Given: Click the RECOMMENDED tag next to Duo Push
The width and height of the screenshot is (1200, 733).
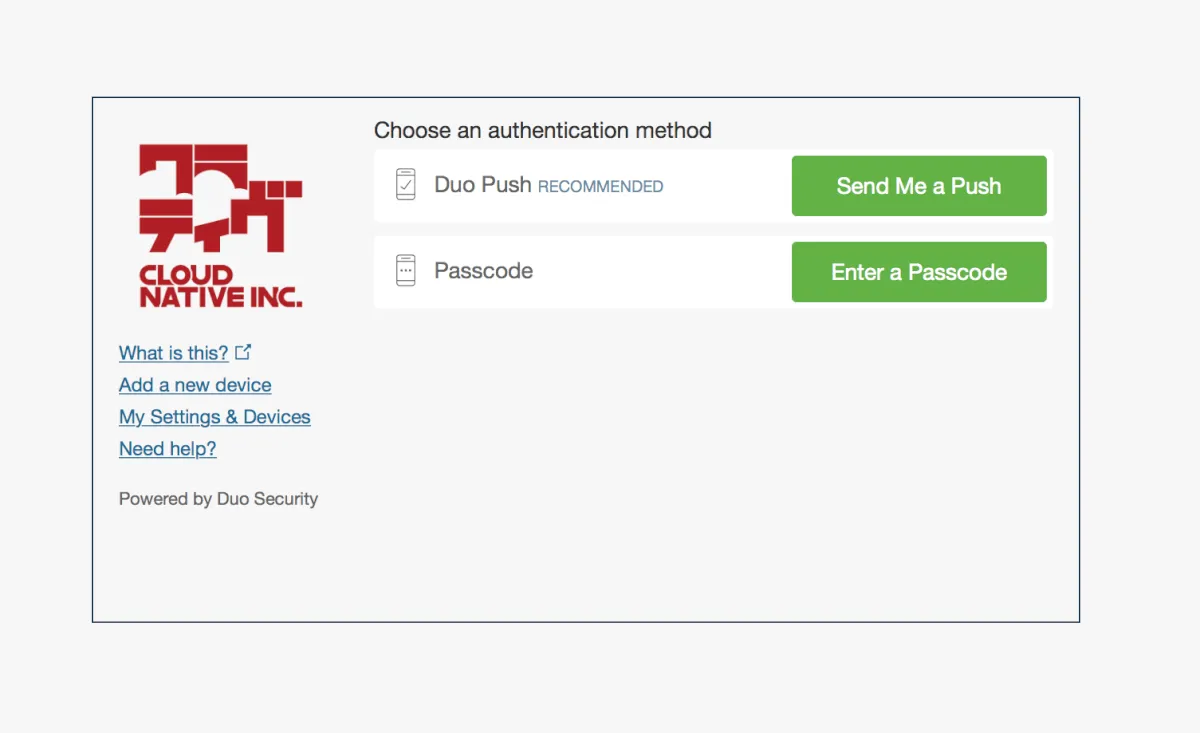Looking at the screenshot, I should click(x=600, y=187).
